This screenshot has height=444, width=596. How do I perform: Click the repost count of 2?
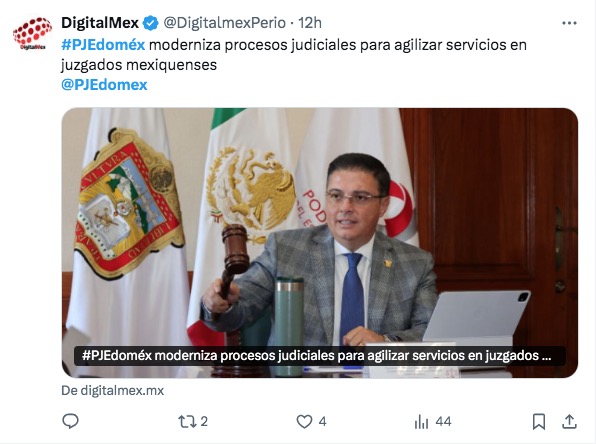(204, 421)
